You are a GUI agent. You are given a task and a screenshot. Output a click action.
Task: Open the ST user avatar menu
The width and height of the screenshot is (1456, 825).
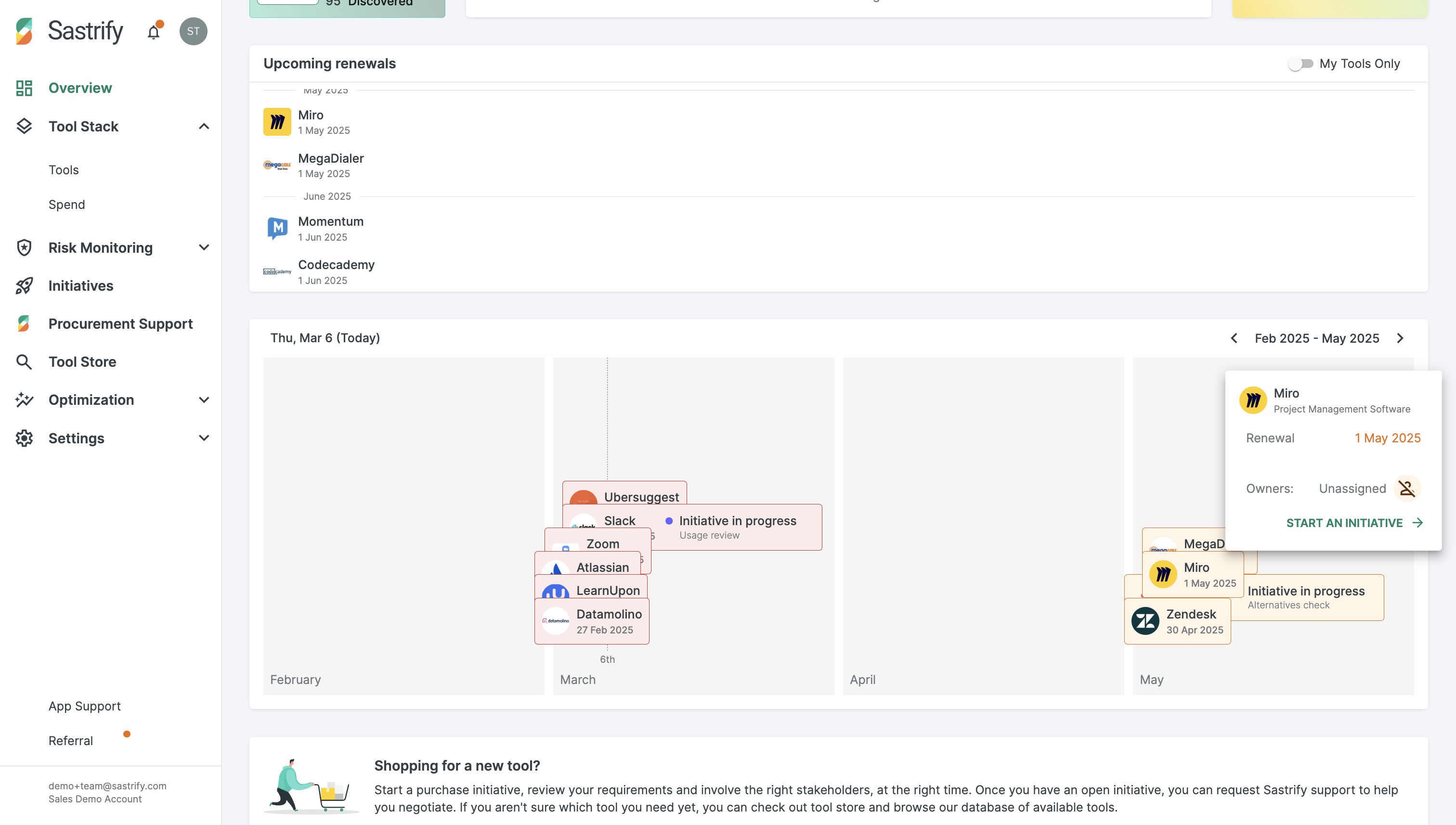(x=193, y=31)
